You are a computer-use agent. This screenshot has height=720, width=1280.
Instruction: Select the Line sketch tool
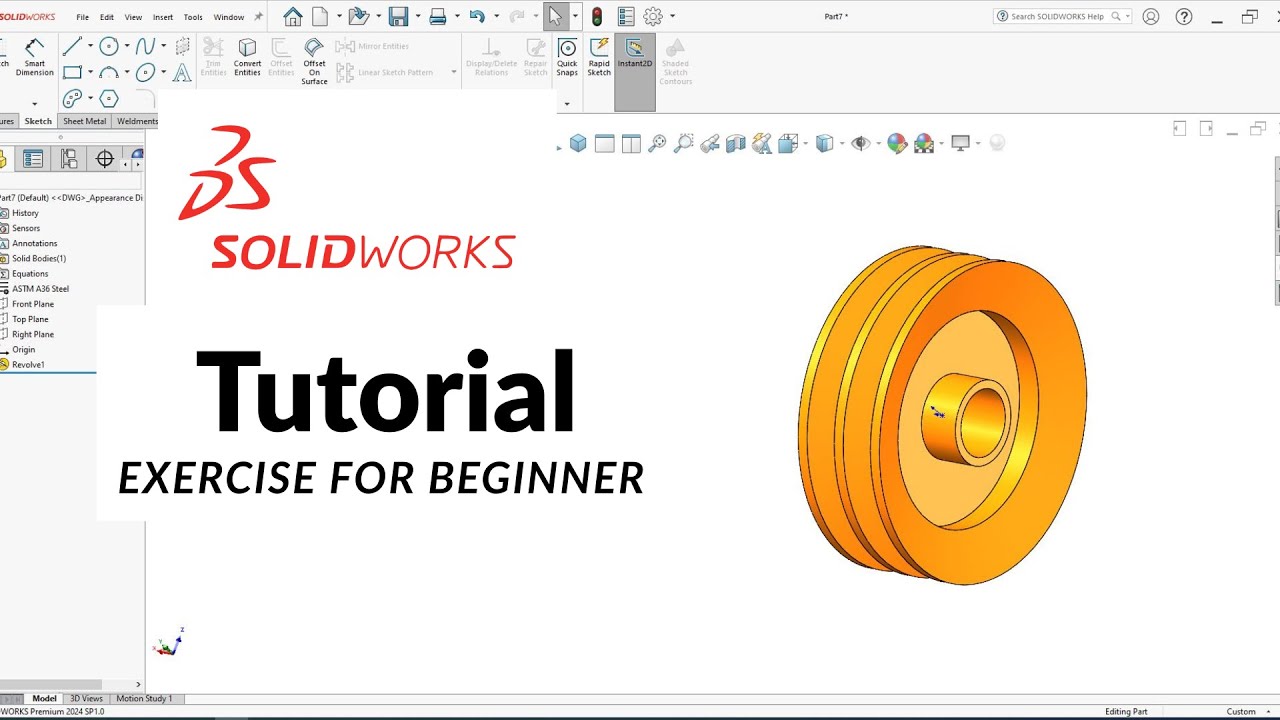tap(72, 46)
